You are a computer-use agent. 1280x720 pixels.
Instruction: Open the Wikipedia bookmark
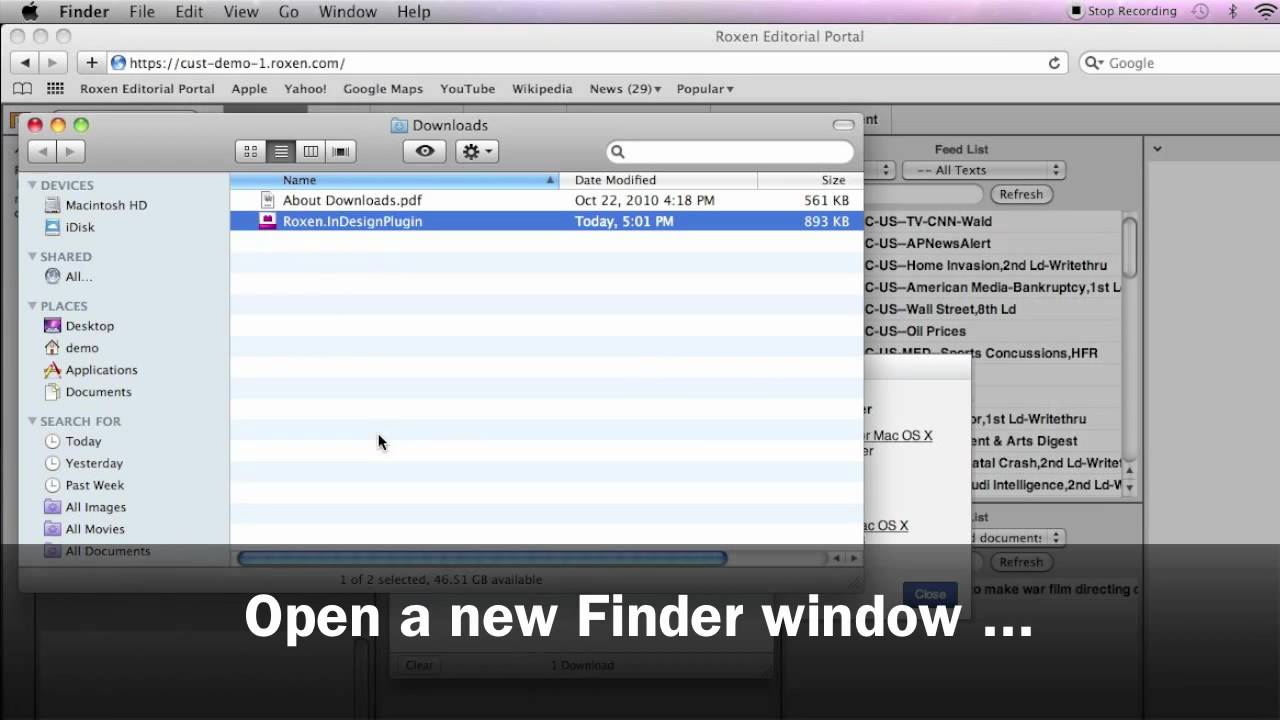542,89
